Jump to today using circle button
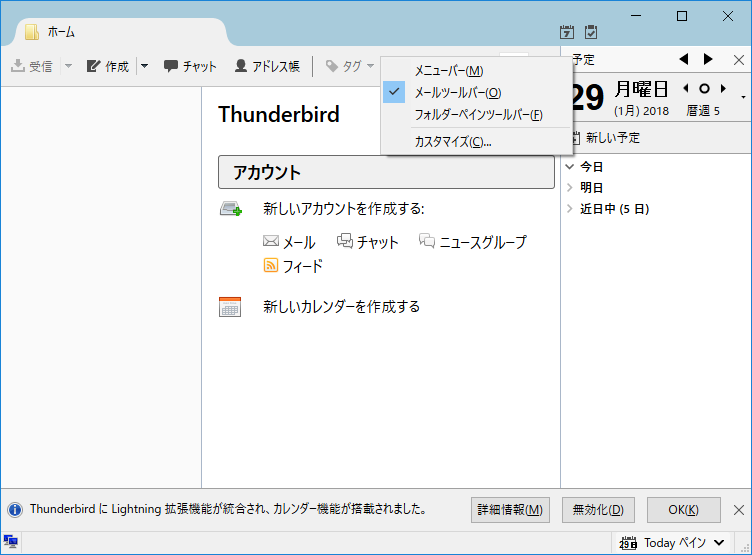The height and width of the screenshot is (555, 752). point(704,88)
